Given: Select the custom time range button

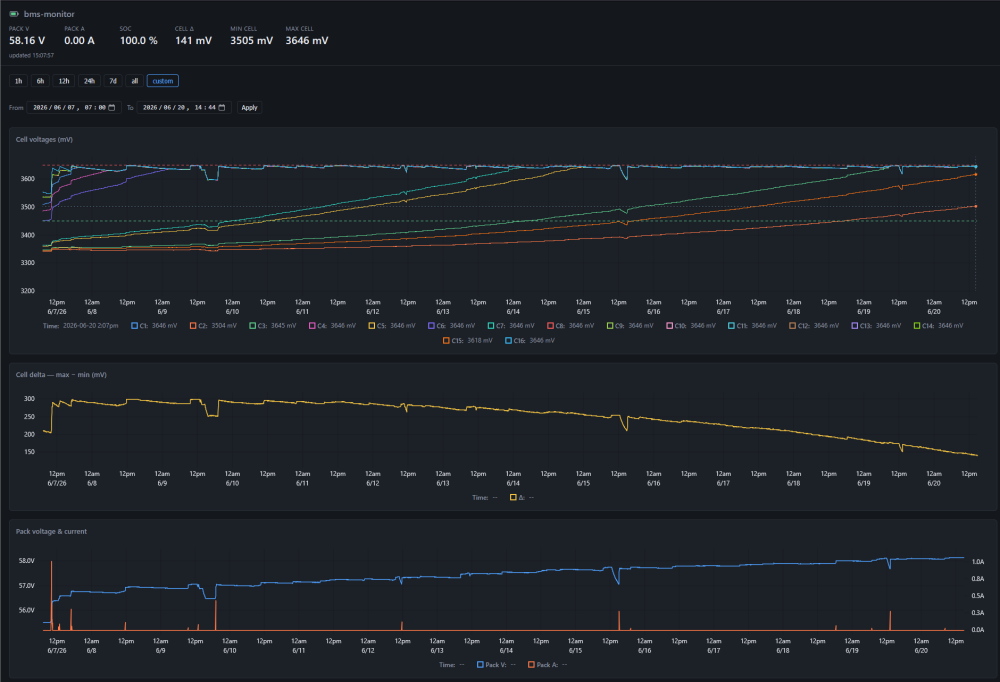Looking at the screenshot, I should click(x=163, y=81).
